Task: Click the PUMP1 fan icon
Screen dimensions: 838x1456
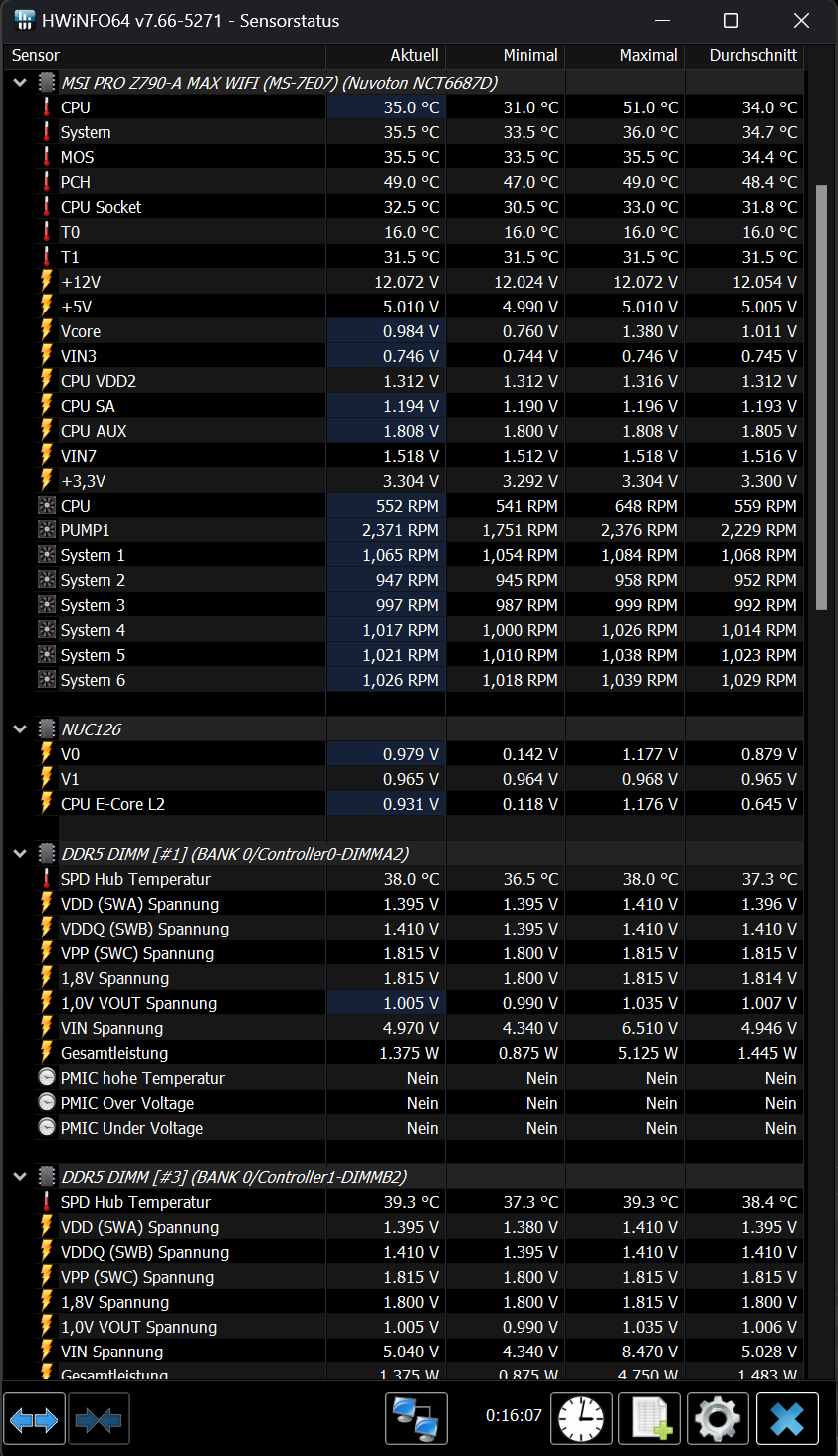Action: click(x=47, y=530)
